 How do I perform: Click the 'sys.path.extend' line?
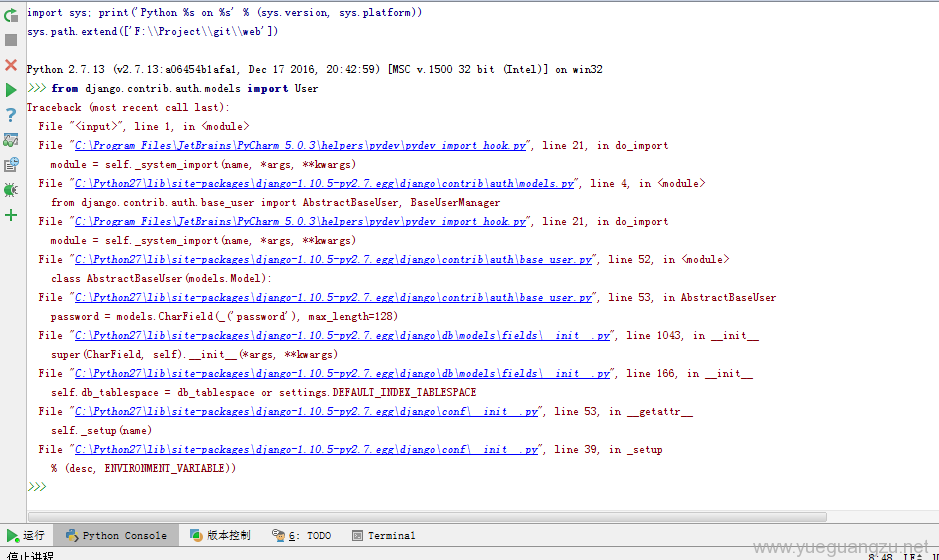pos(153,32)
